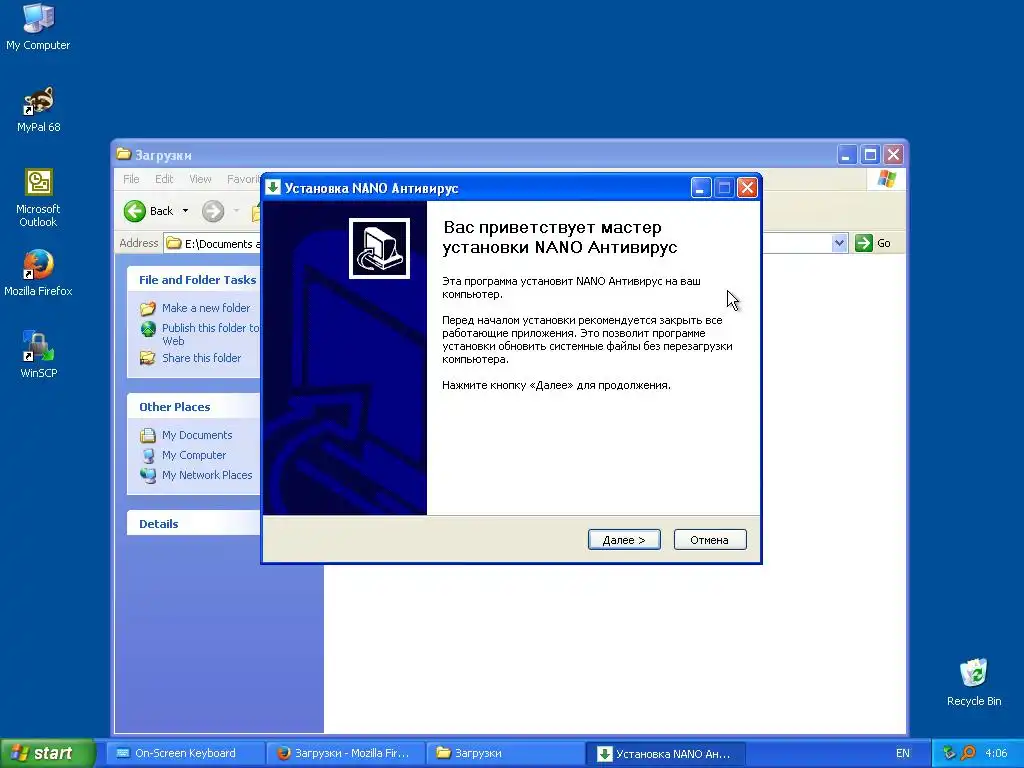Click the clock showing 4:06
1024x768 pixels.
[x=996, y=753]
